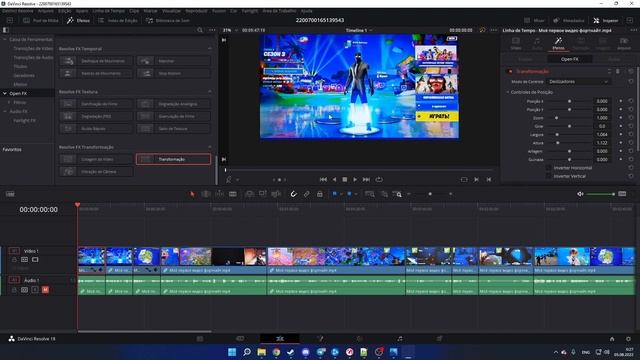Click the stop button
Screen dimensions: 640x360
344,180
